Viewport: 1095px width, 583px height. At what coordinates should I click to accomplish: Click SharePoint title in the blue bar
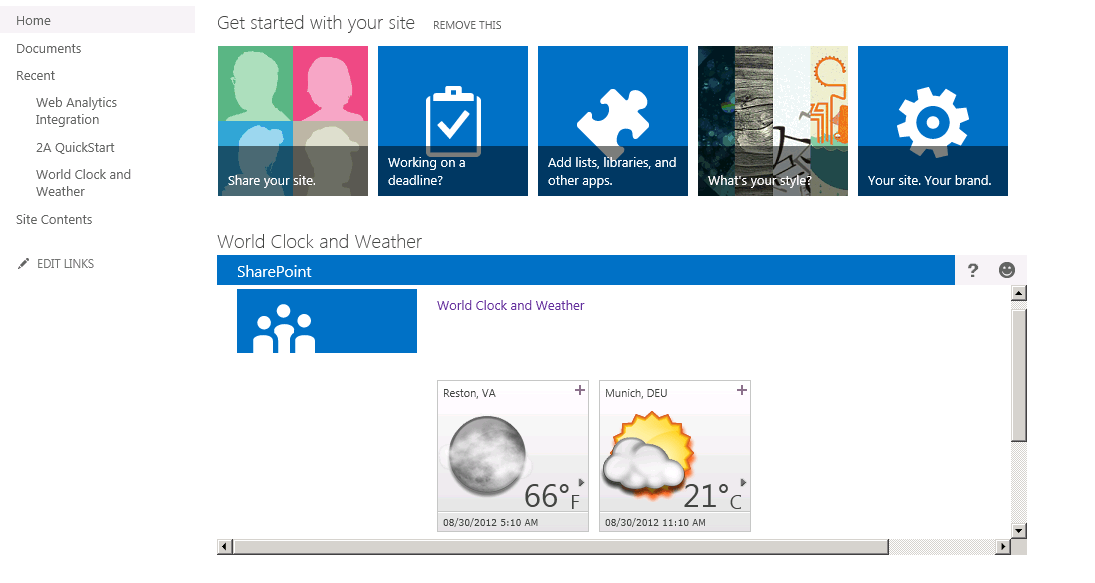274,272
